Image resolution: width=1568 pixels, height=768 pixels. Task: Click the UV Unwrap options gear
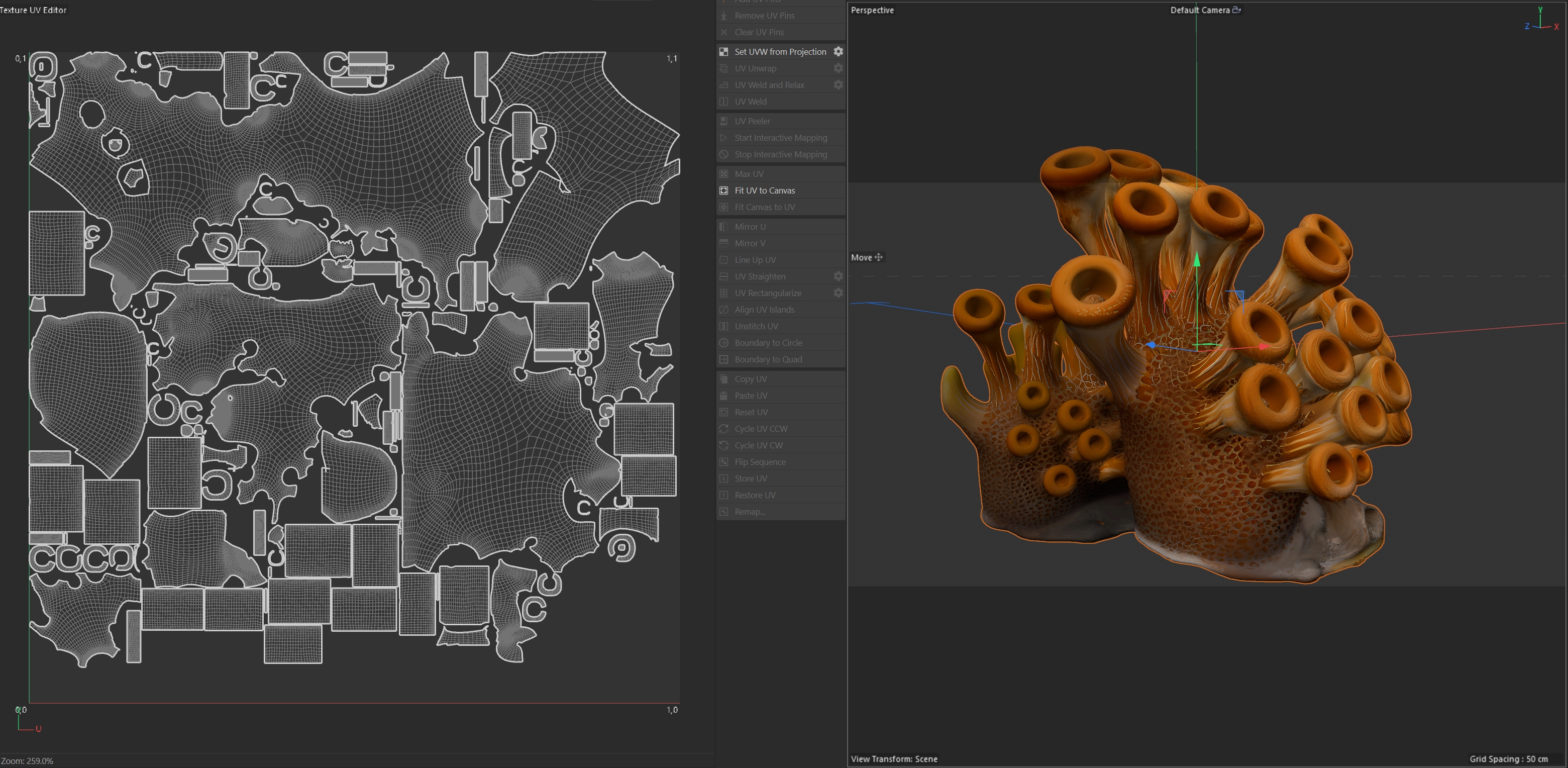click(838, 68)
